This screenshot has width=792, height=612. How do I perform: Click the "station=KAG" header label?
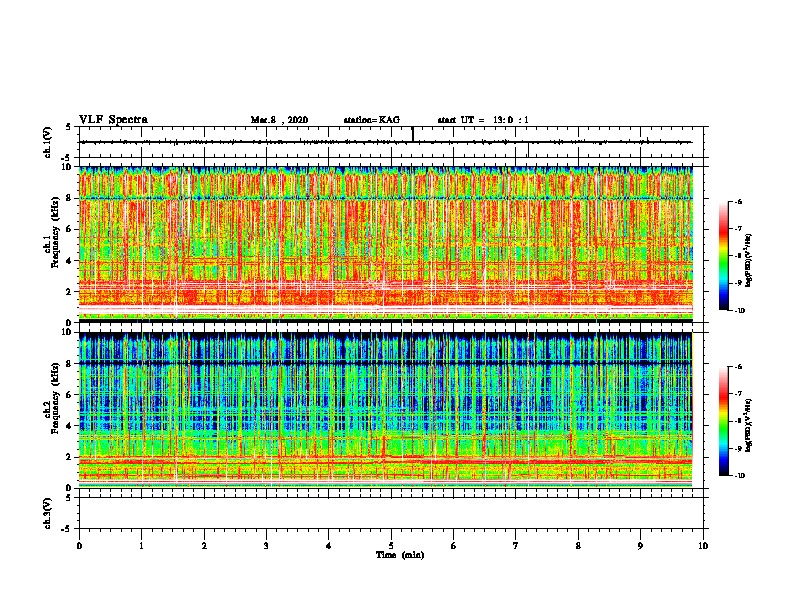372,120
